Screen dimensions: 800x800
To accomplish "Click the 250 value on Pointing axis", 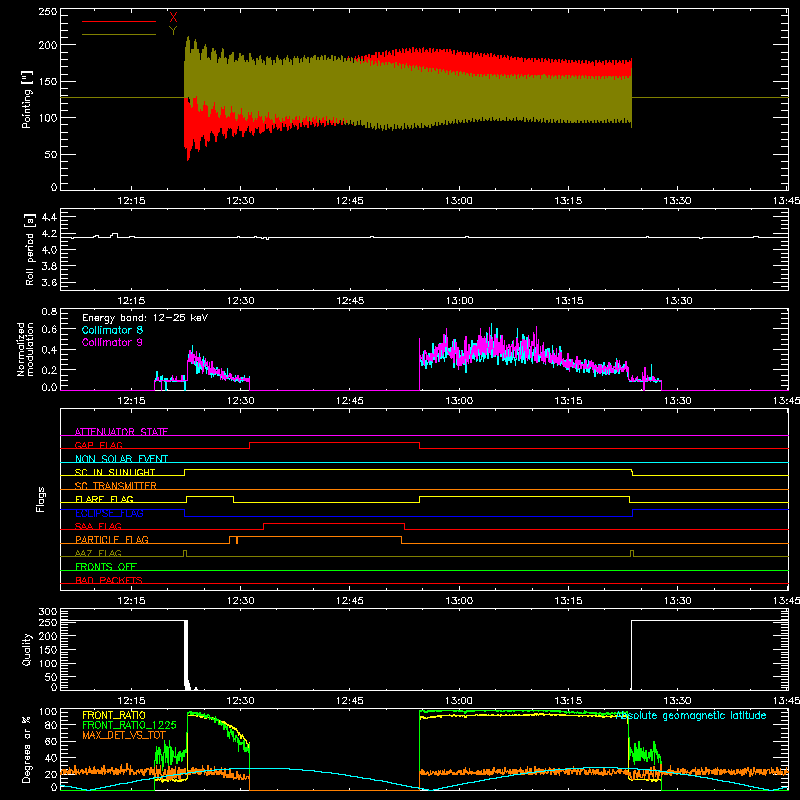I will pos(48,11).
